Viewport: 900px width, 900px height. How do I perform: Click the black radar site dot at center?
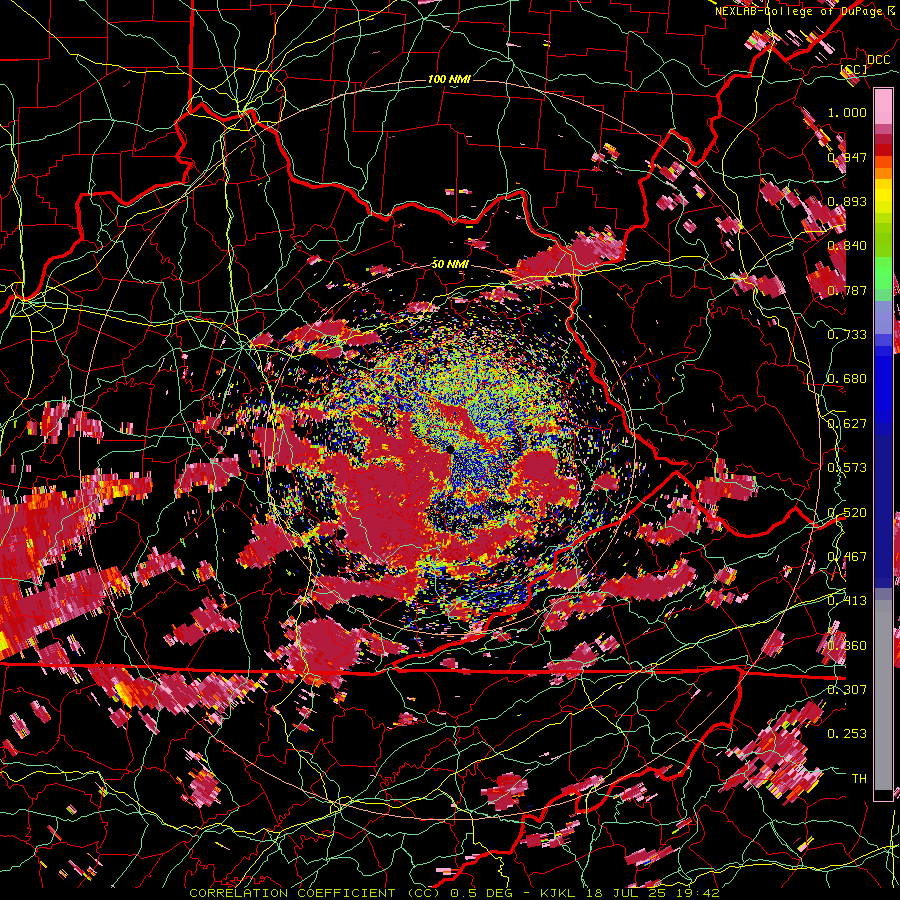[448, 448]
